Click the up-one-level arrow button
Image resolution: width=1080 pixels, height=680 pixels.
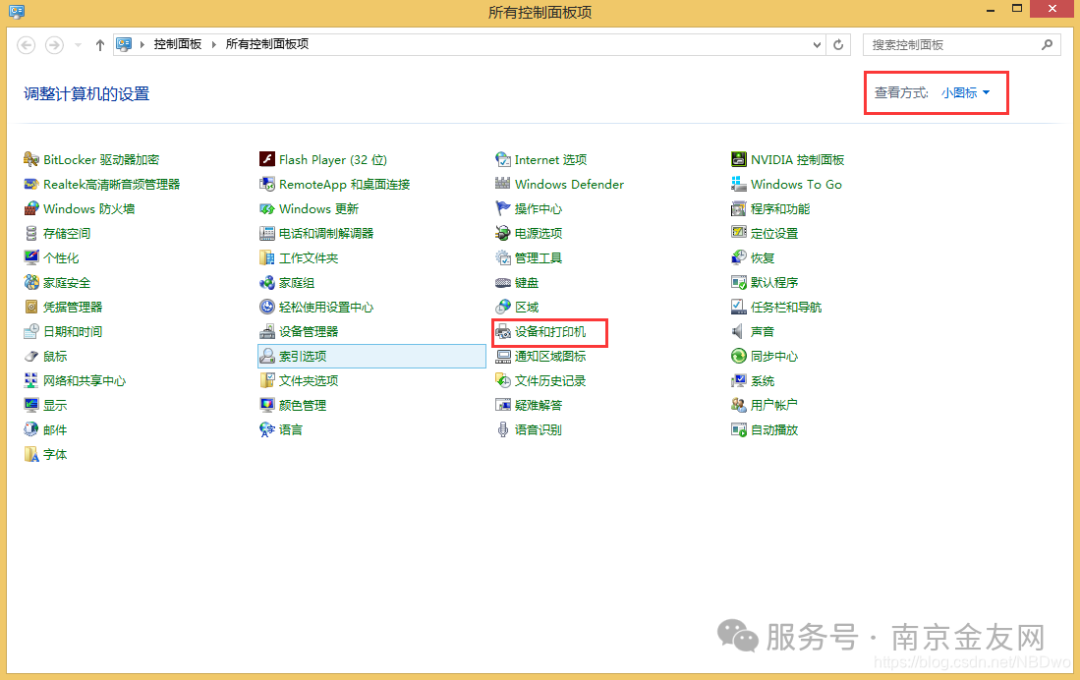(100, 44)
